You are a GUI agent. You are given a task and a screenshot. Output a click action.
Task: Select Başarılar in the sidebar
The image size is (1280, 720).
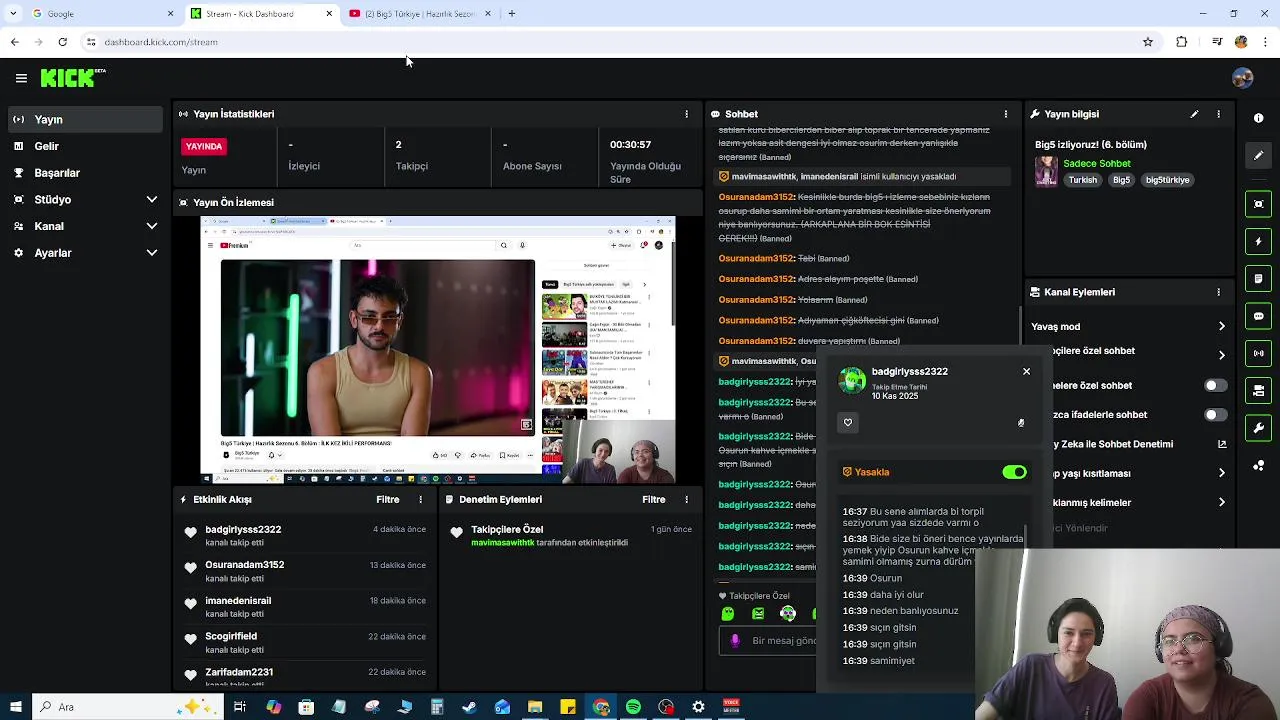click(85, 173)
